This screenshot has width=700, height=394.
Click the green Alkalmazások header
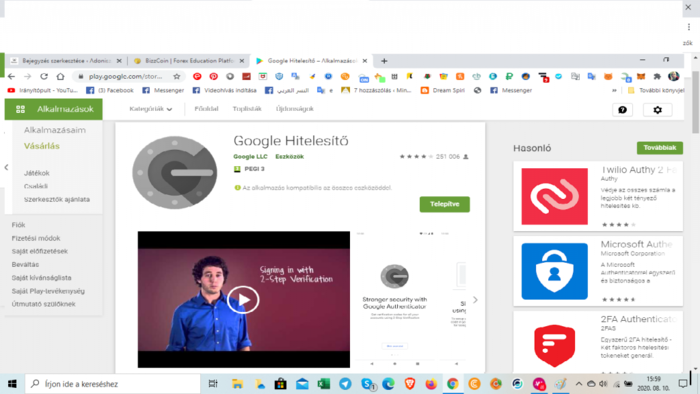tap(54, 109)
